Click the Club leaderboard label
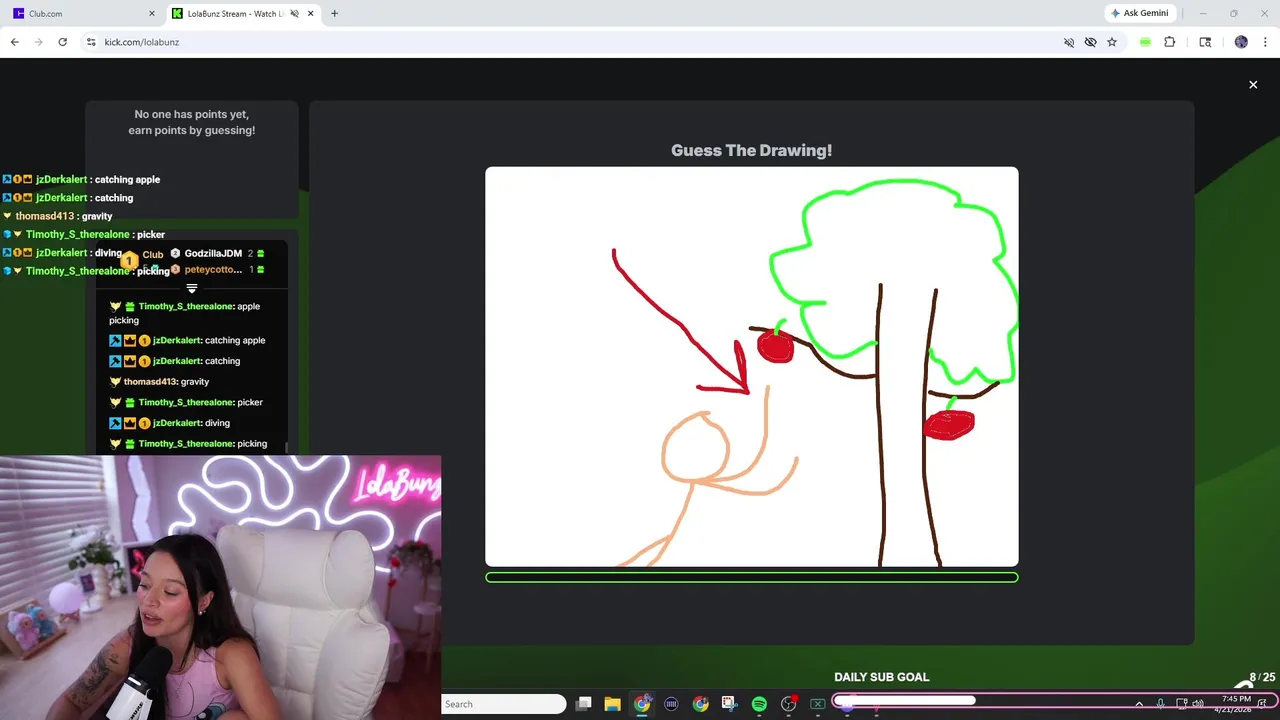The width and height of the screenshot is (1280, 720). 152,255
